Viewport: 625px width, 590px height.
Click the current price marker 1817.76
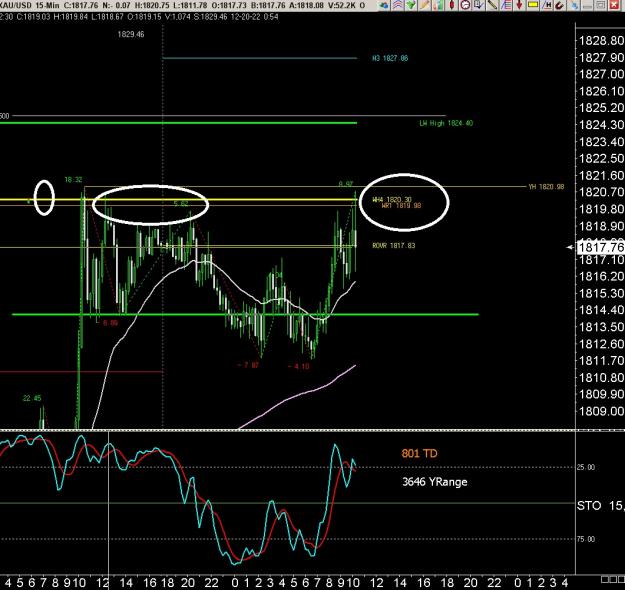coord(600,247)
